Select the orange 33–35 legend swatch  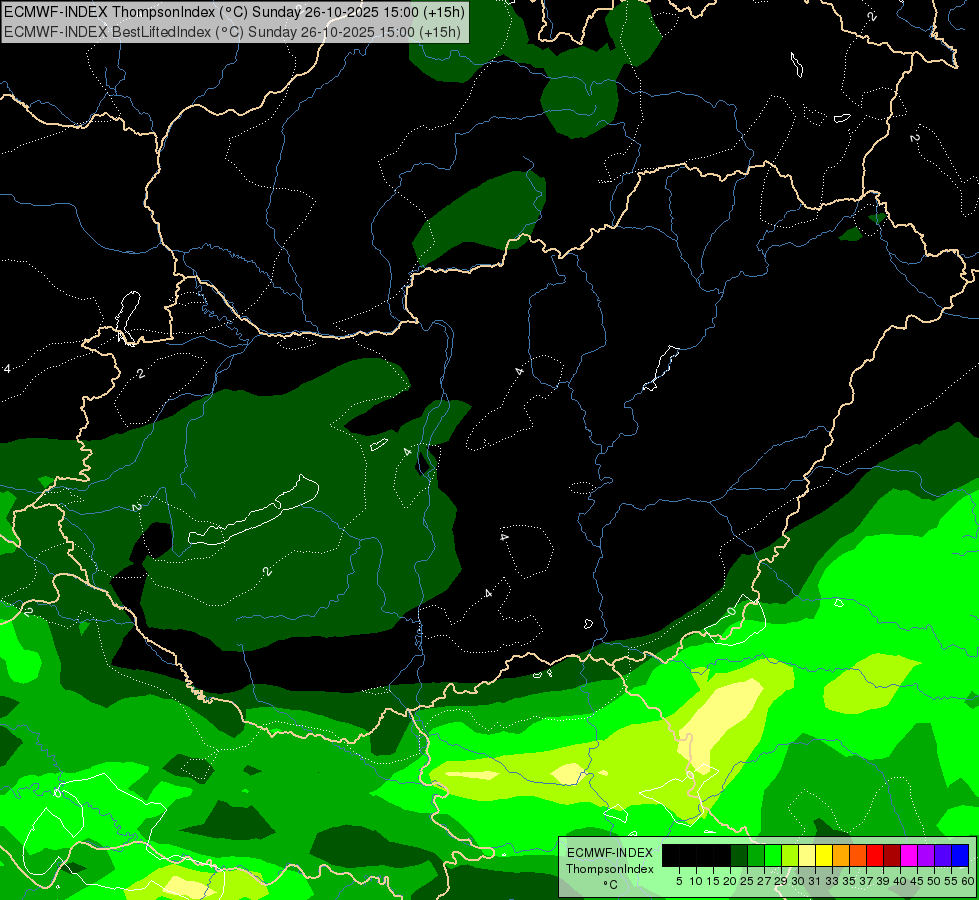pos(841,855)
